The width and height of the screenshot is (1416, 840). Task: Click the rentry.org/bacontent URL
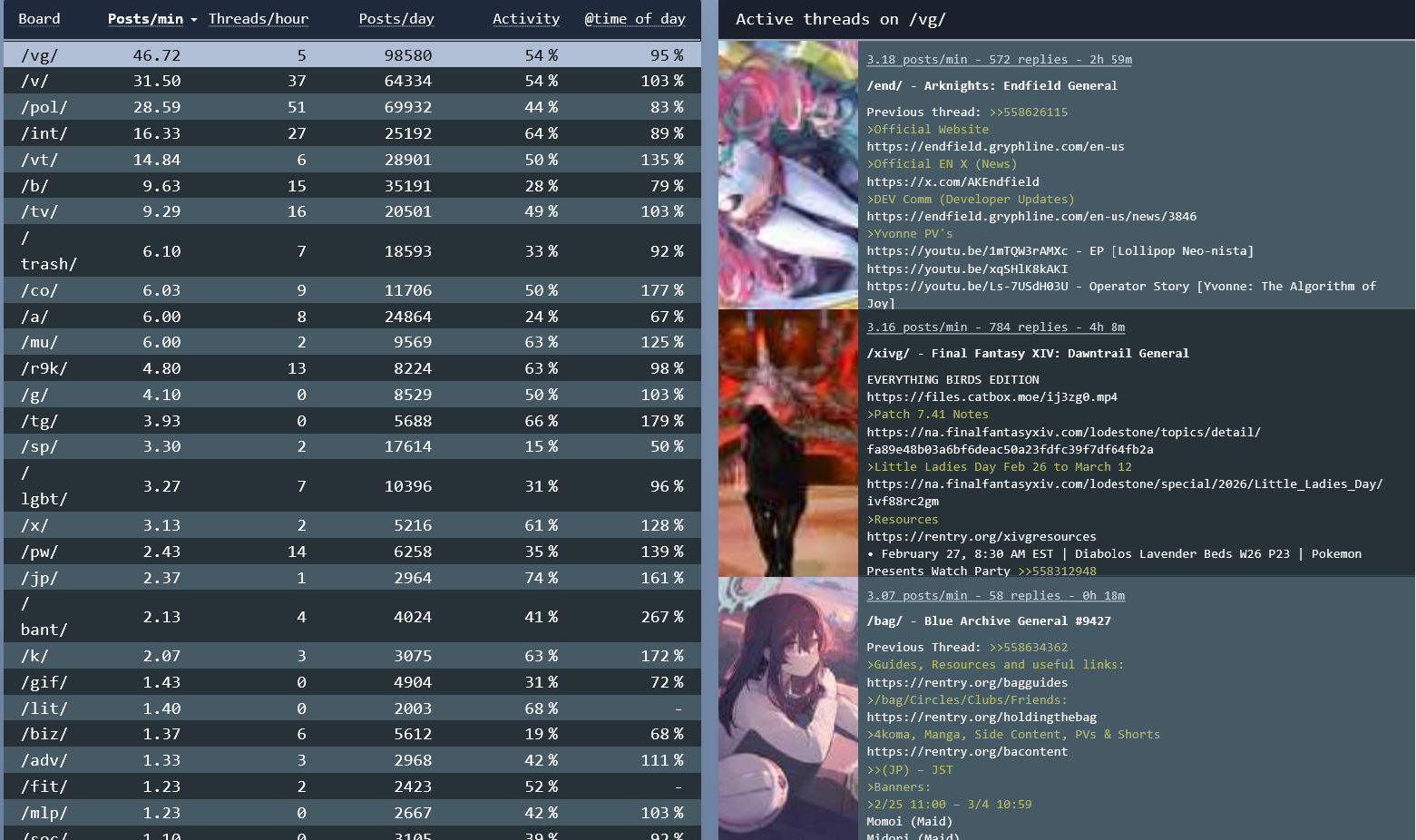pos(967,752)
